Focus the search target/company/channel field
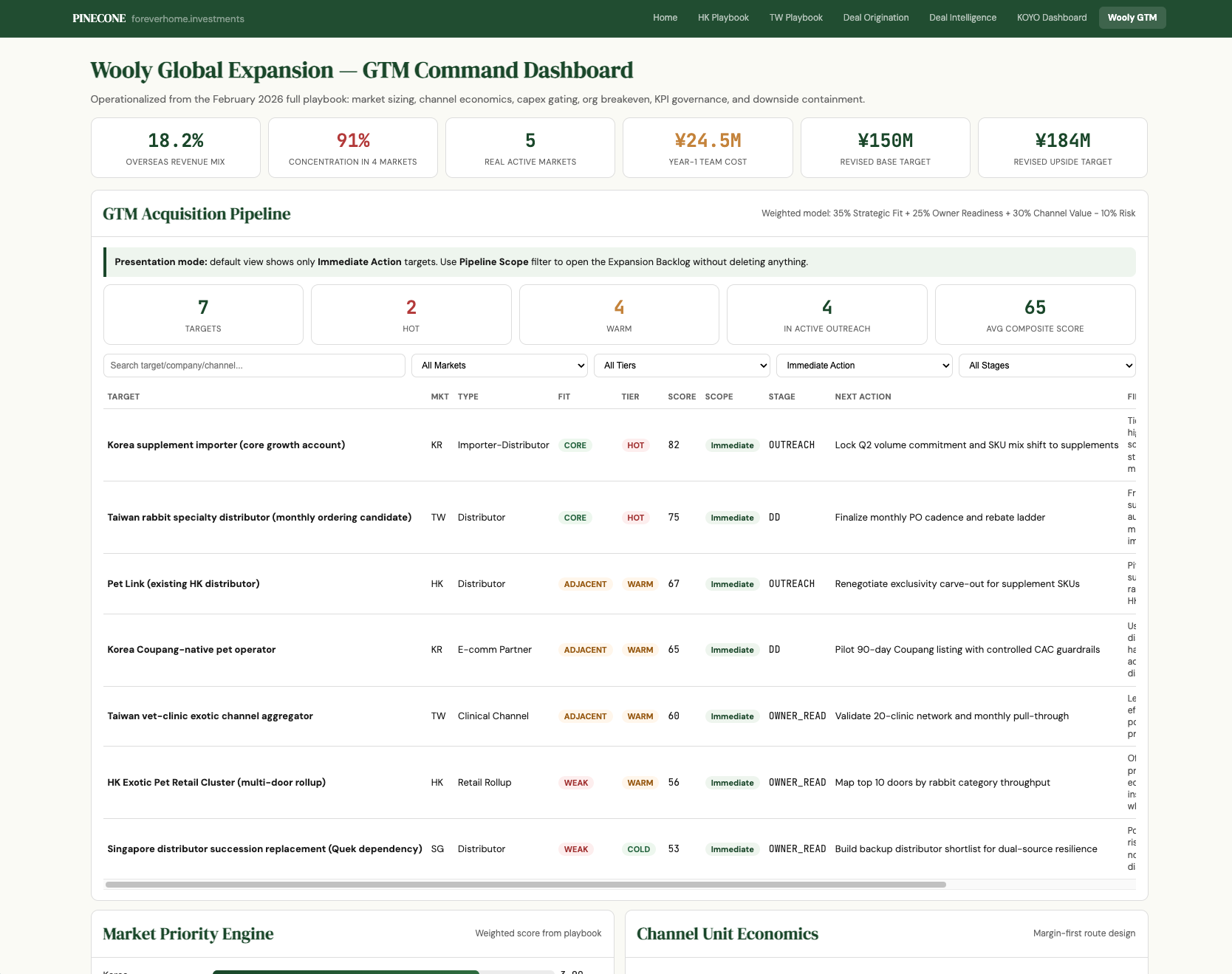 pyautogui.click(x=254, y=366)
